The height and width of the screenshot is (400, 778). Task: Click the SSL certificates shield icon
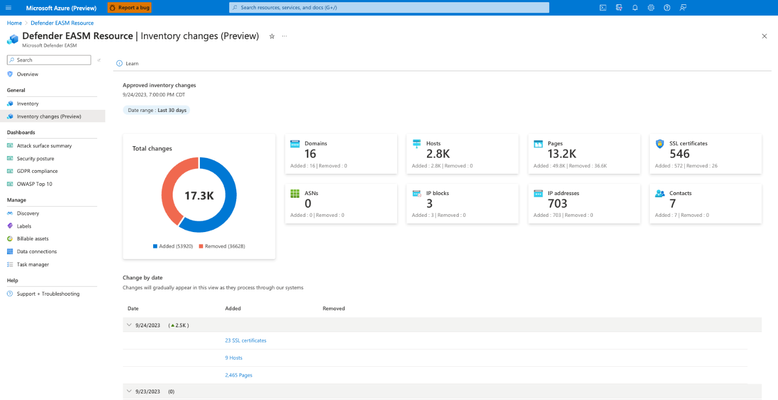coord(660,144)
